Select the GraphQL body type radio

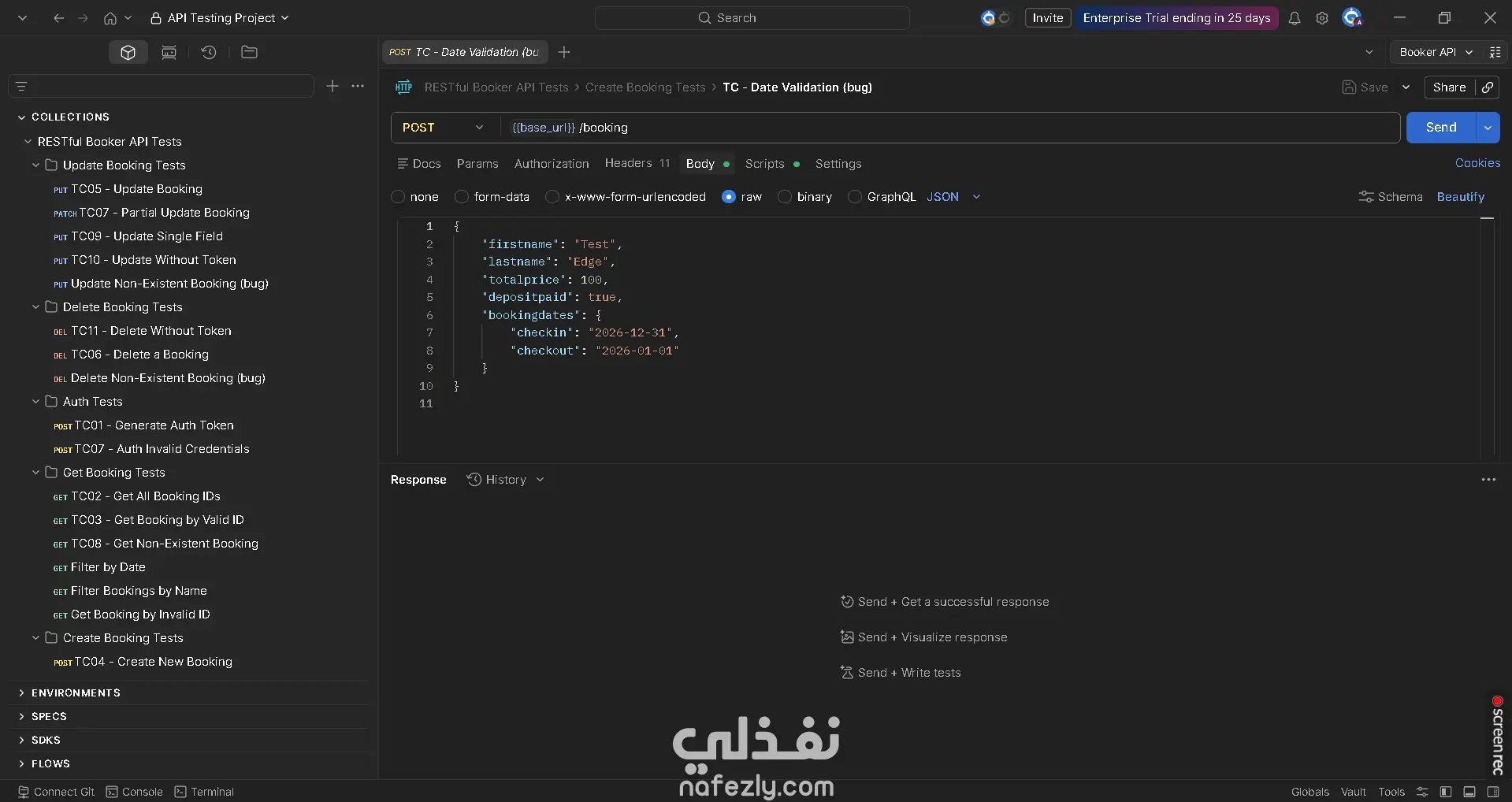(855, 197)
